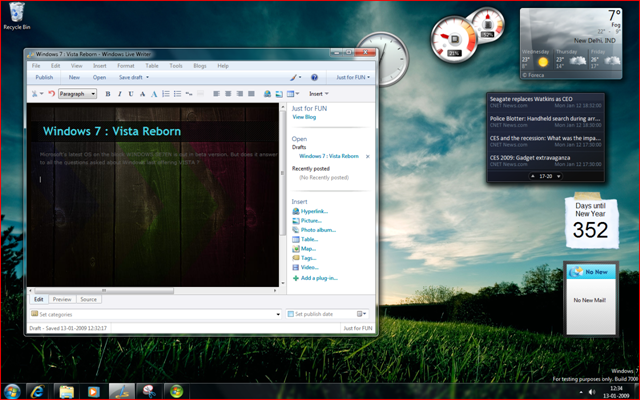The image size is (640, 400).
Task: Launch Internet Explorer from taskbar
Action: [38, 391]
